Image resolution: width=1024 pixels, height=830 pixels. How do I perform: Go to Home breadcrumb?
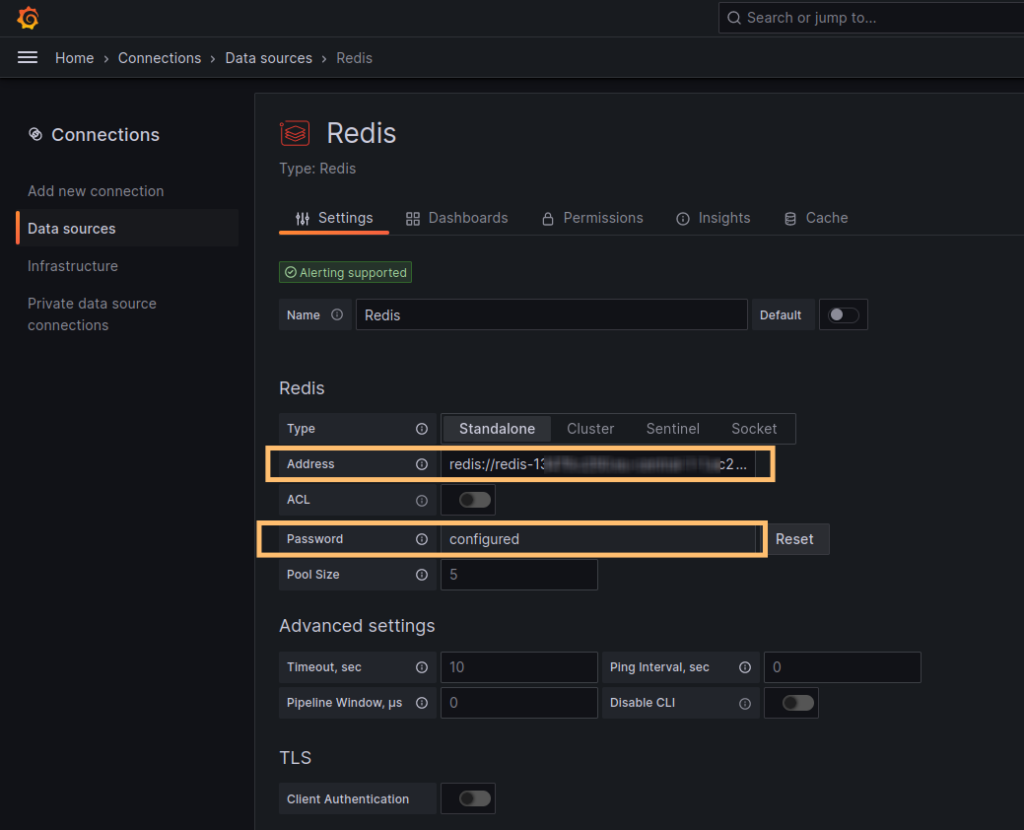click(74, 58)
